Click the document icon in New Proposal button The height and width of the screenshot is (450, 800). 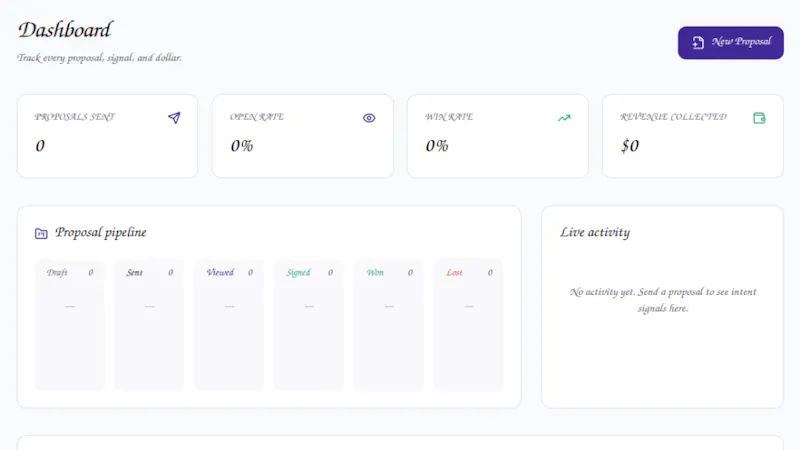coord(698,42)
